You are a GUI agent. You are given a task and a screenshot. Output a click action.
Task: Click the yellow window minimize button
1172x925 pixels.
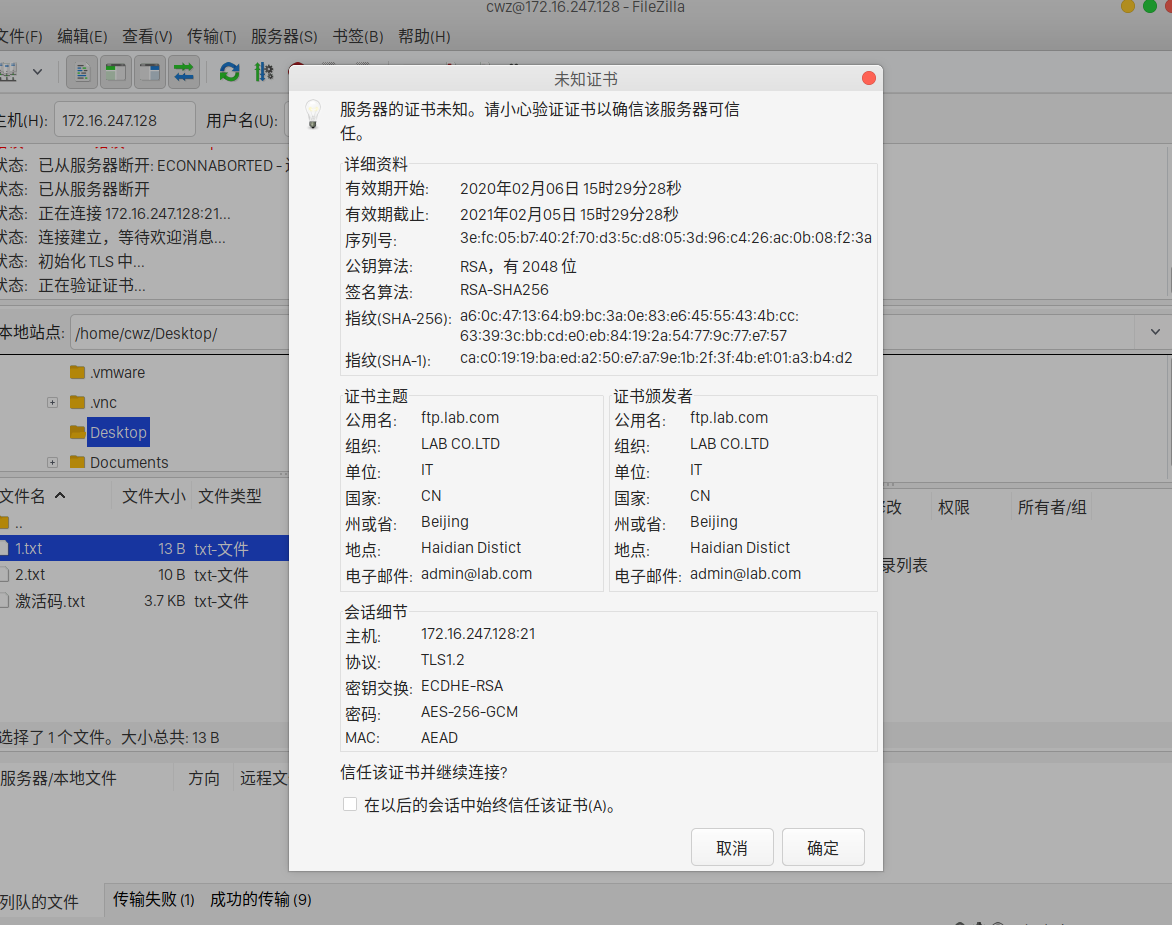1128,7
